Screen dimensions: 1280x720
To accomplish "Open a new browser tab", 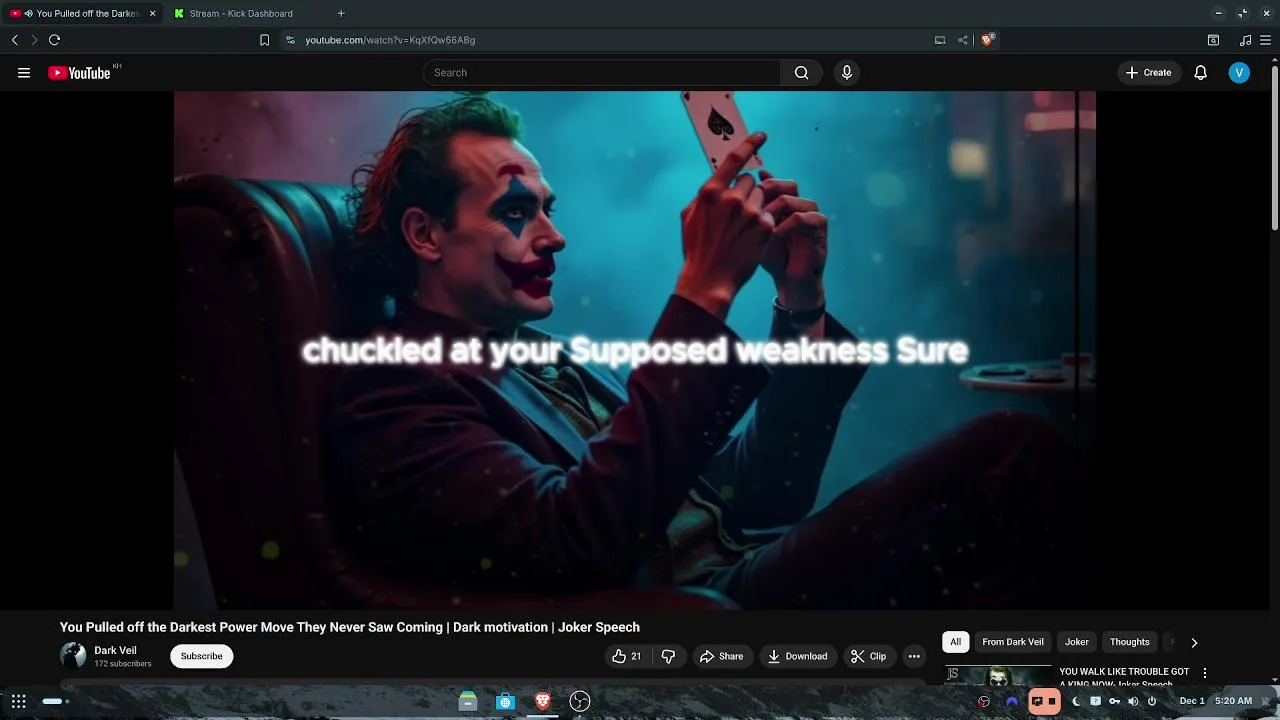I will [341, 14].
